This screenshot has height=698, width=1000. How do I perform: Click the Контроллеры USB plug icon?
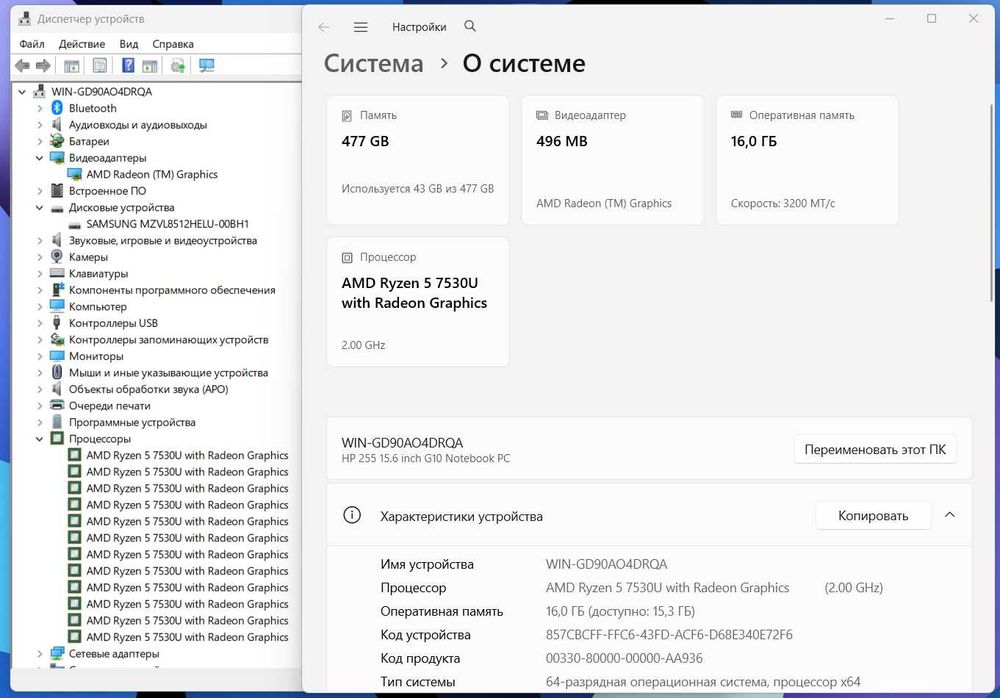(57, 323)
